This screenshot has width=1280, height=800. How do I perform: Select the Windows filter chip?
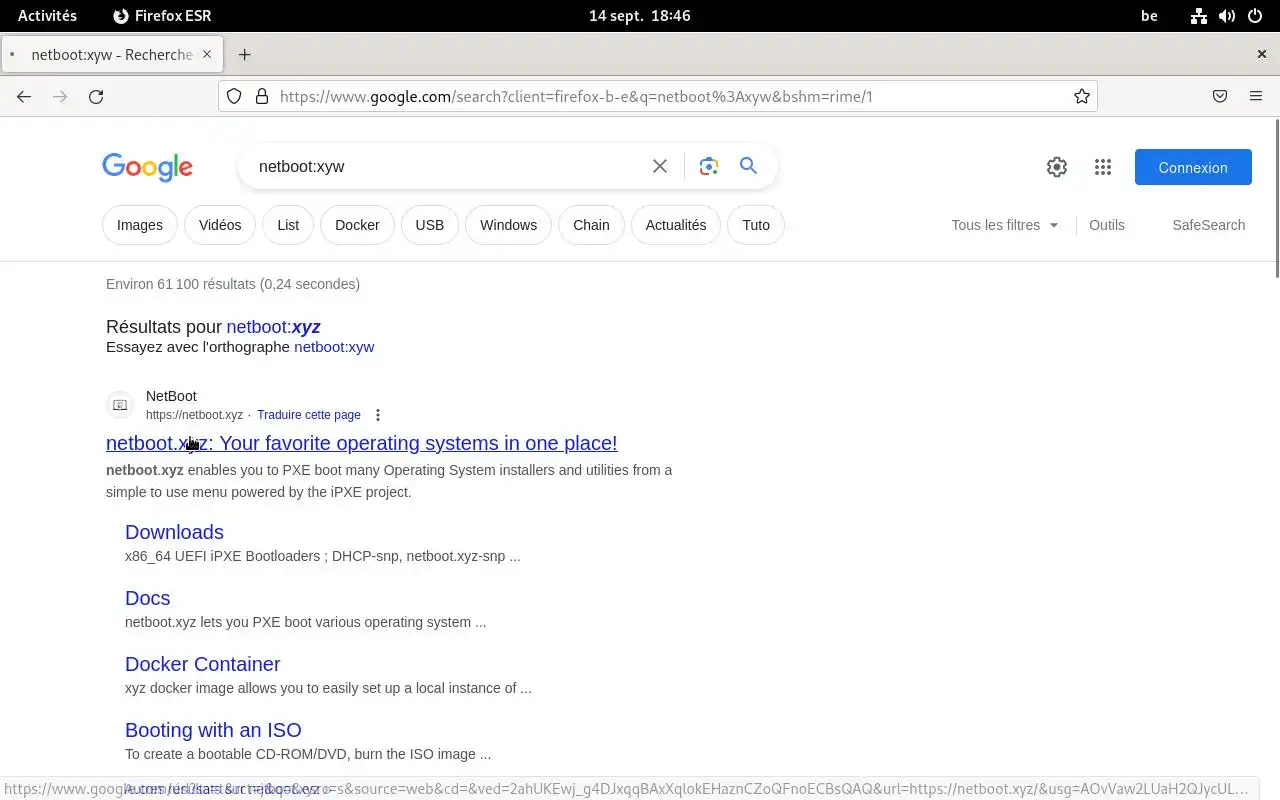coord(508,225)
